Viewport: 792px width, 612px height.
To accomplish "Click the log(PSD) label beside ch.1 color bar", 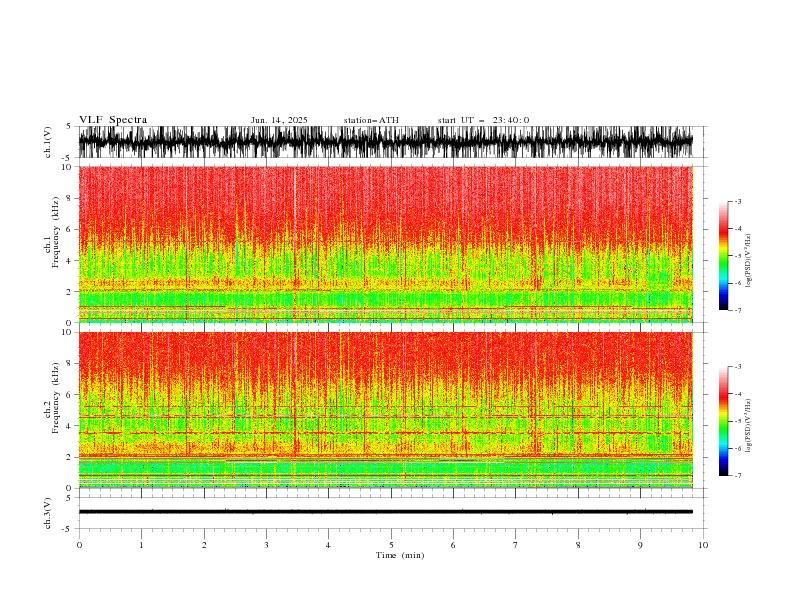I will click(x=748, y=261).
